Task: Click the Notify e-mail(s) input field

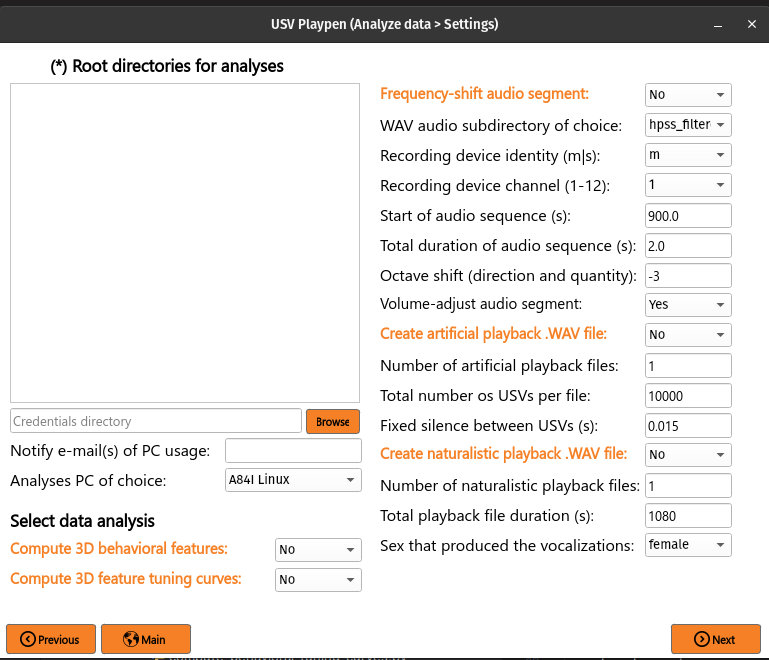Action: tap(293, 451)
